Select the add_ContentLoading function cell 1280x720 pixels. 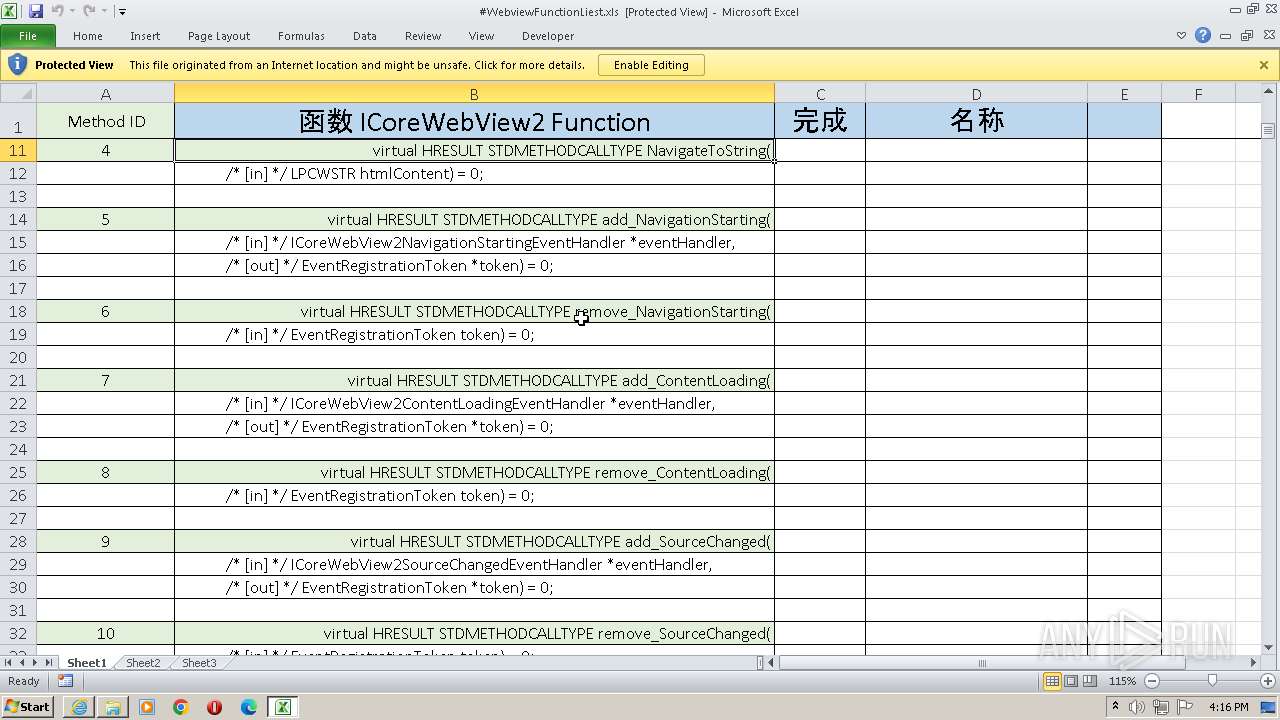(474, 381)
